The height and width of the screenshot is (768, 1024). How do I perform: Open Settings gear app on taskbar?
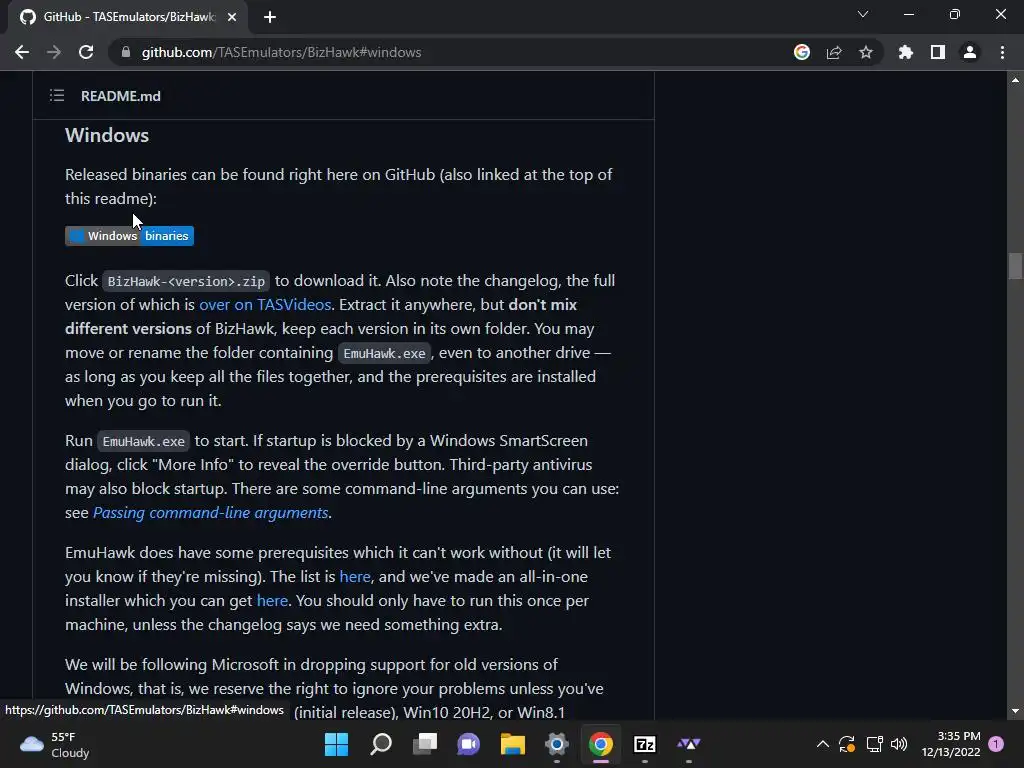click(556, 744)
